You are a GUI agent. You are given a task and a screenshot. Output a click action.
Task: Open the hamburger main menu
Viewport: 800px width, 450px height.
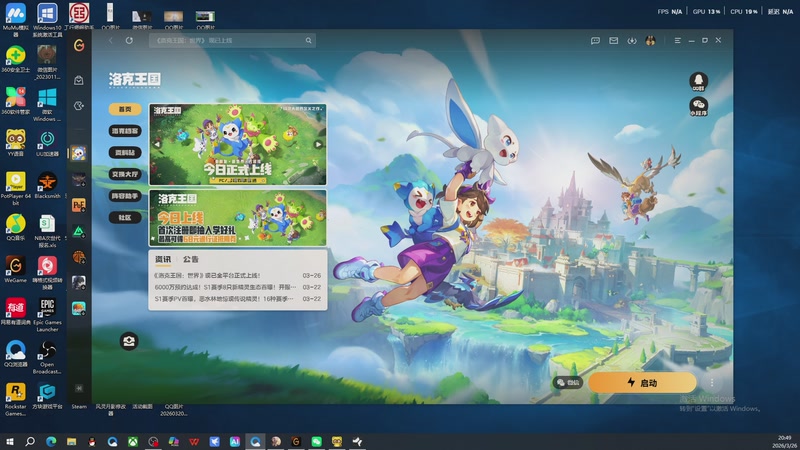coord(678,40)
